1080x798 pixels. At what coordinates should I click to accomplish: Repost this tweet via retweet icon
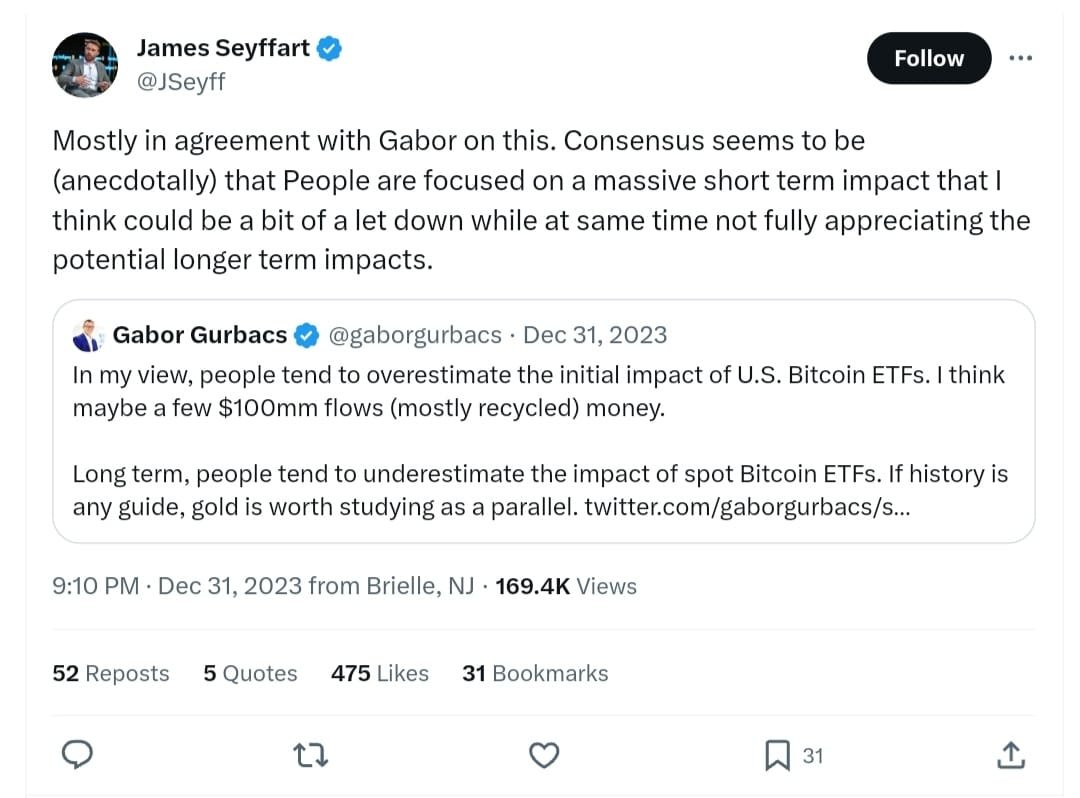pos(311,755)
